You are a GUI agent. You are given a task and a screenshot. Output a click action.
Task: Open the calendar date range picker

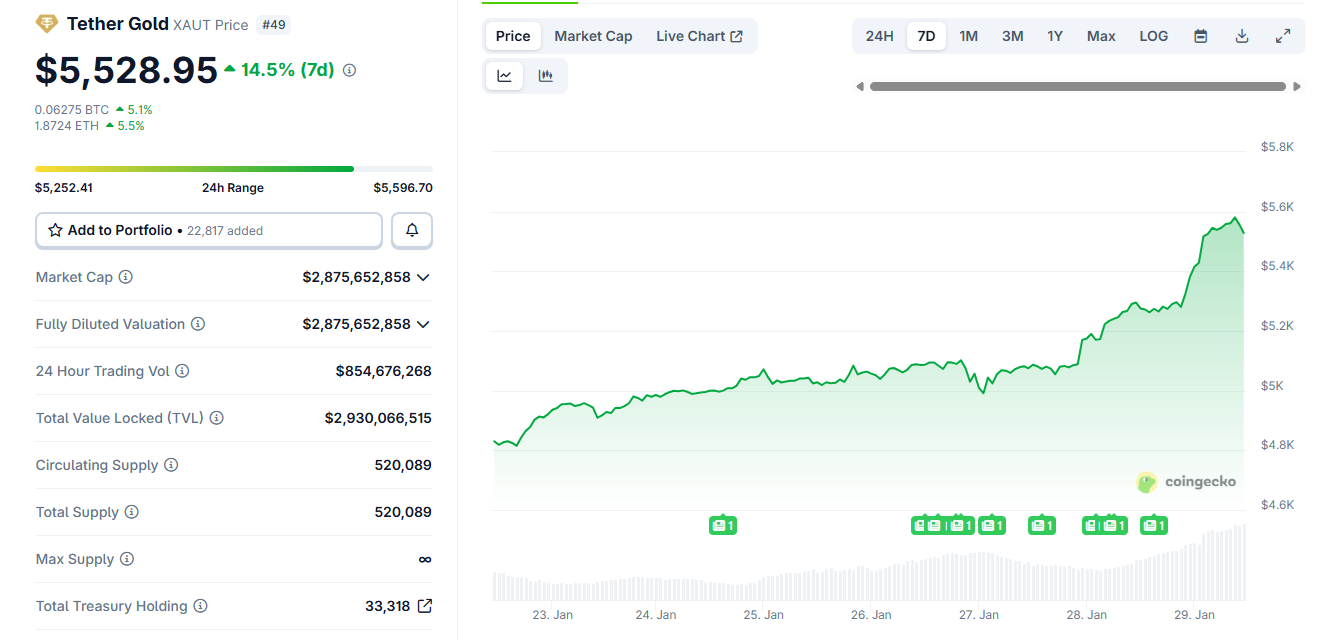1201,36
